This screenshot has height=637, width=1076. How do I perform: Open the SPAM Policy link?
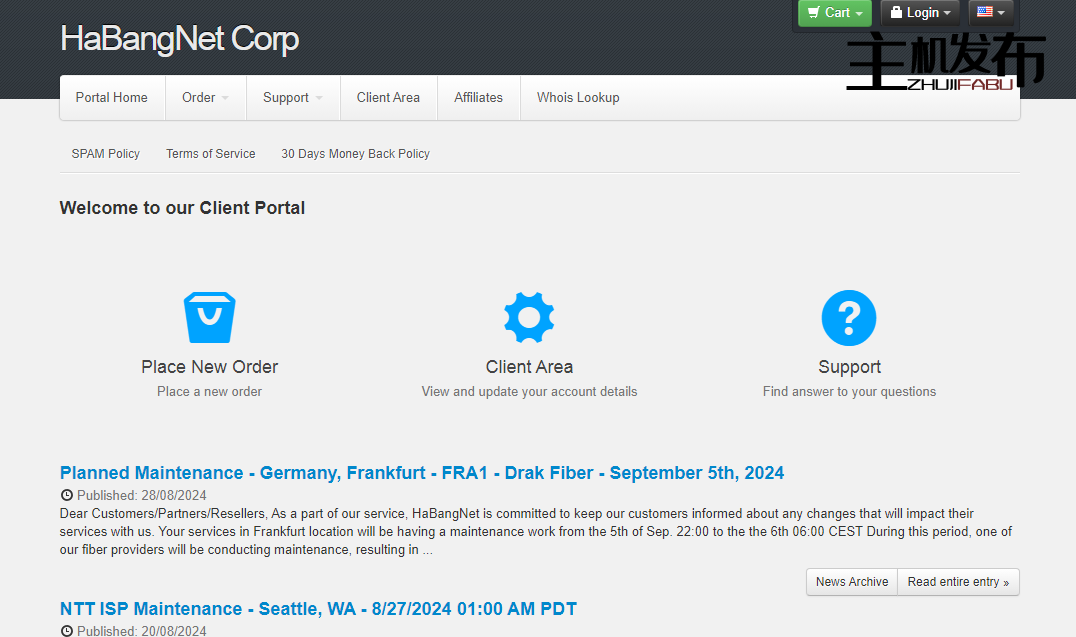106,154
